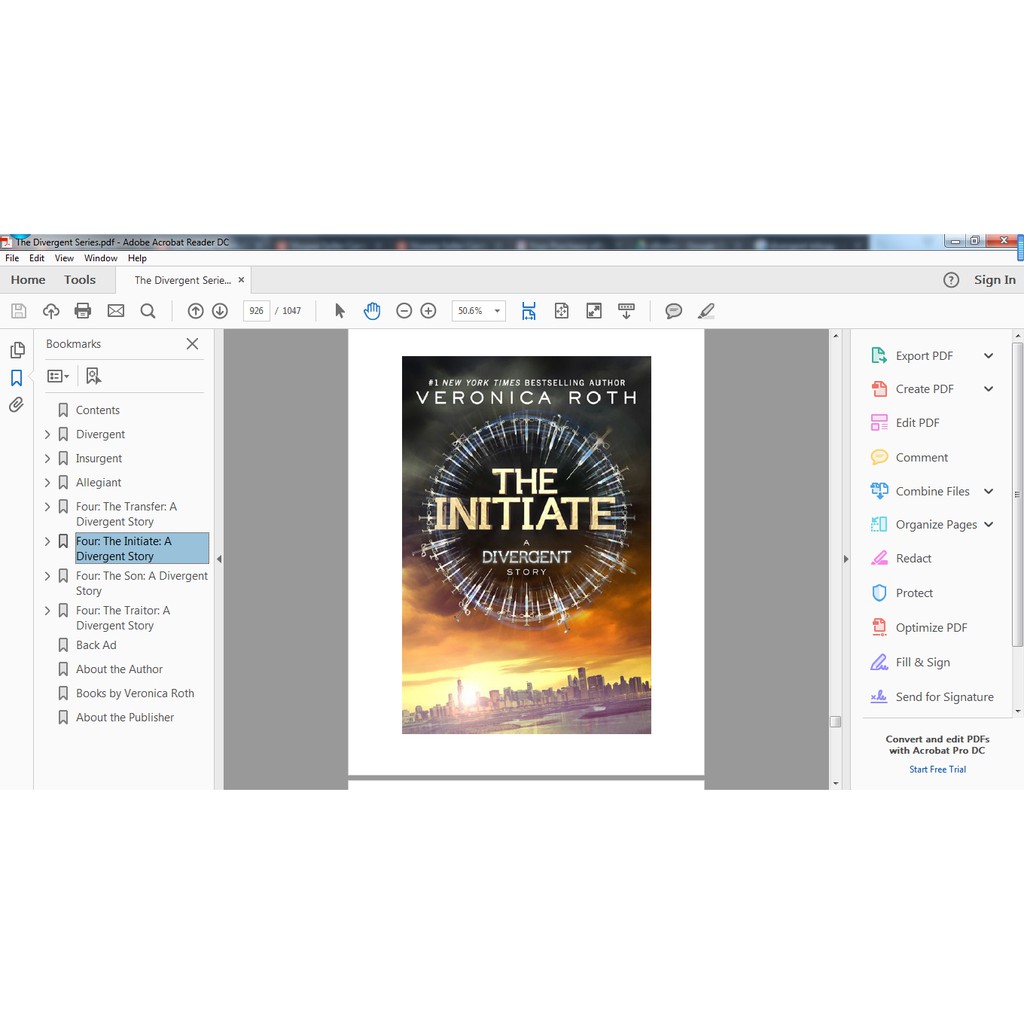This screenshot has width=1024, height=1024.
Task: Open the Edit menu
Action: pyautogui.click(x=37, y=258)
